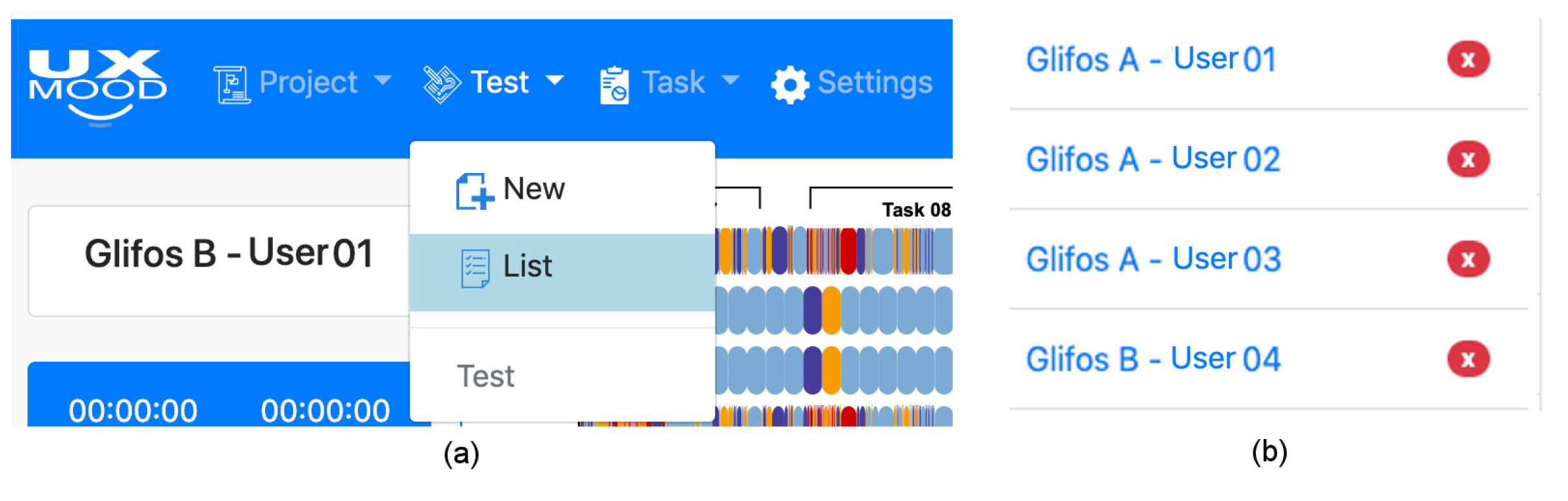Click the Project blueprint icon
1568x501 pixels.
pos(232,85)
